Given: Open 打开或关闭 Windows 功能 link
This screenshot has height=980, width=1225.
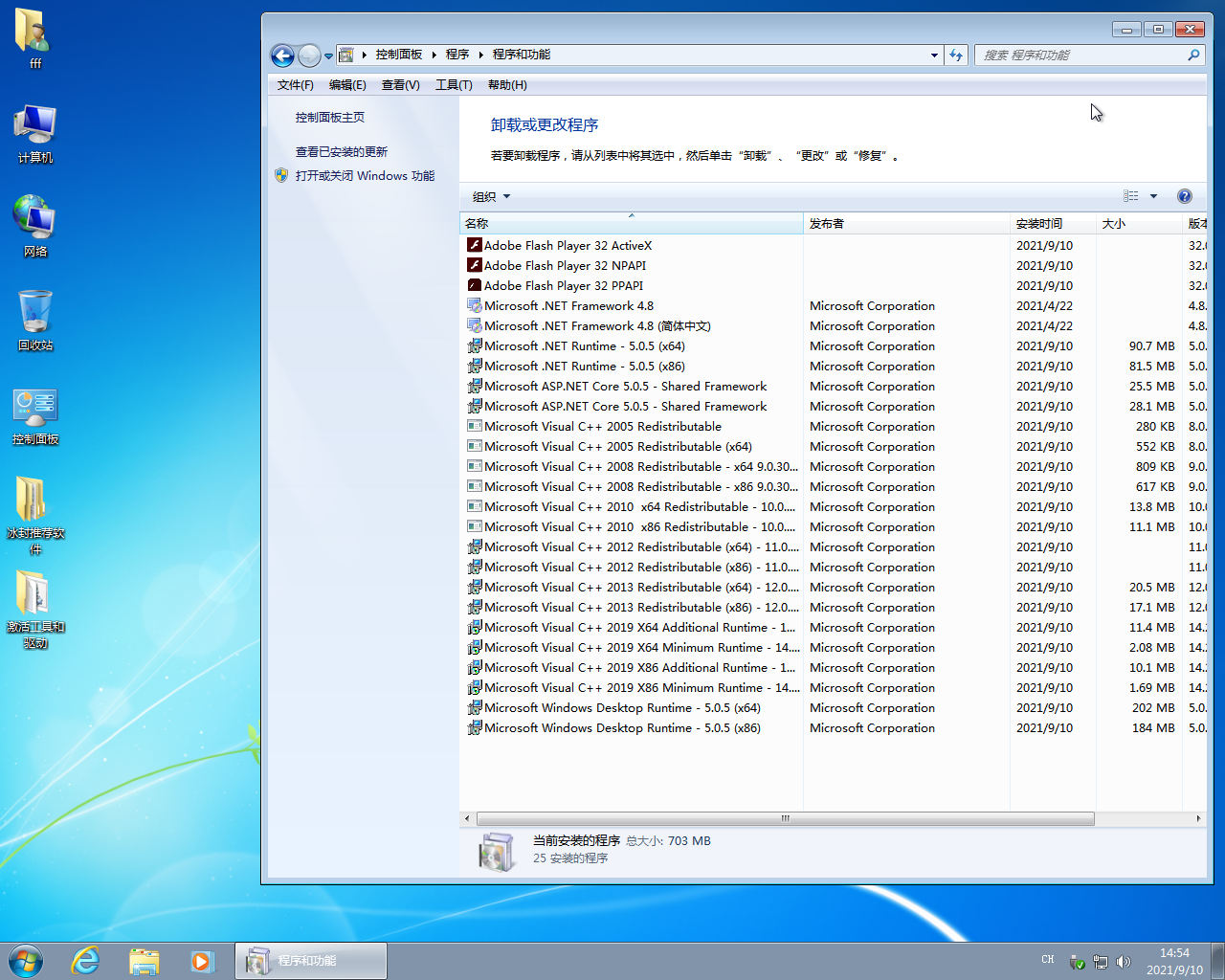Looking at the screenshot, I should [x=365, y=176].
